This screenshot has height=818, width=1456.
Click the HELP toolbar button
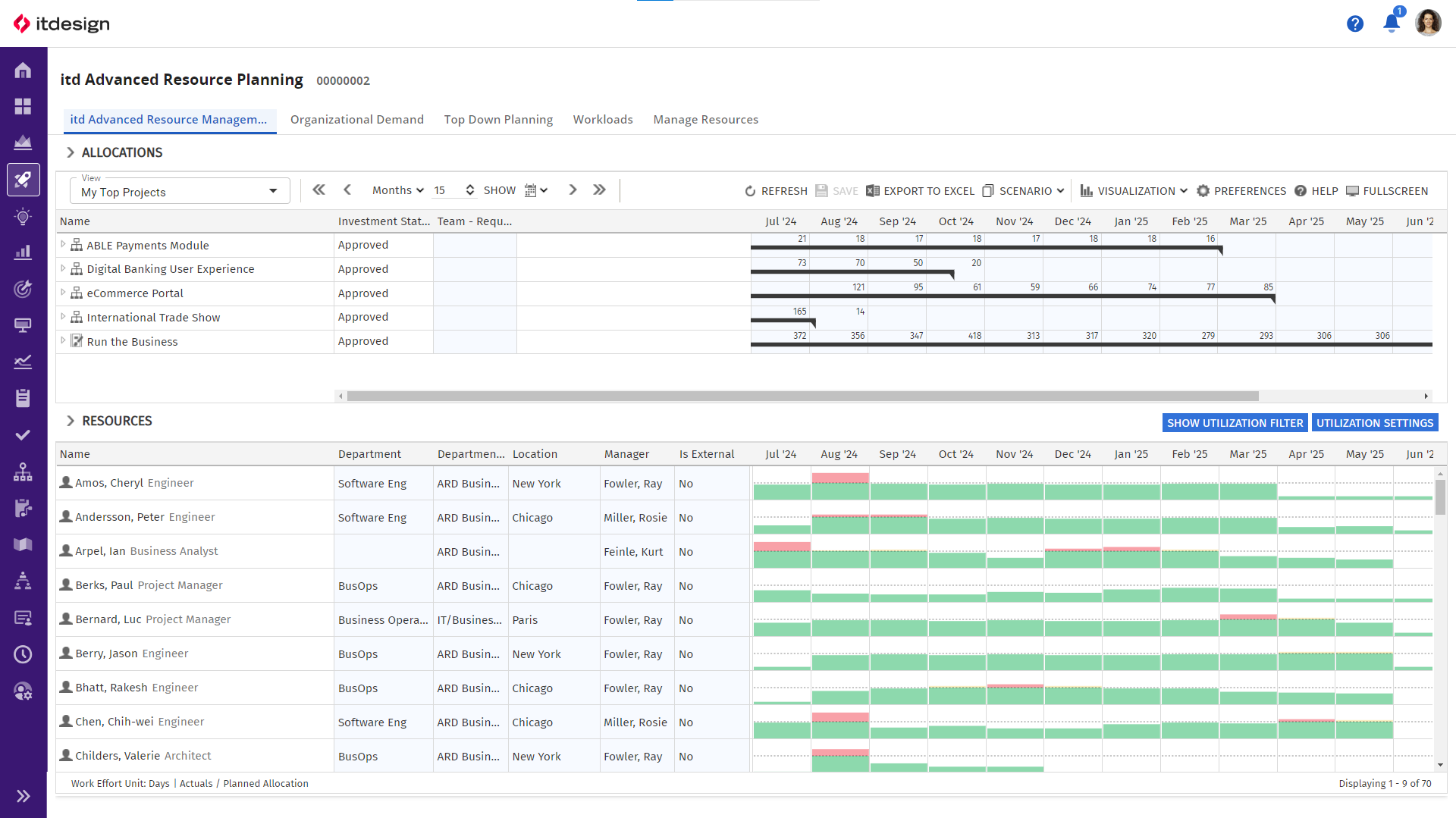(1316, 191)
